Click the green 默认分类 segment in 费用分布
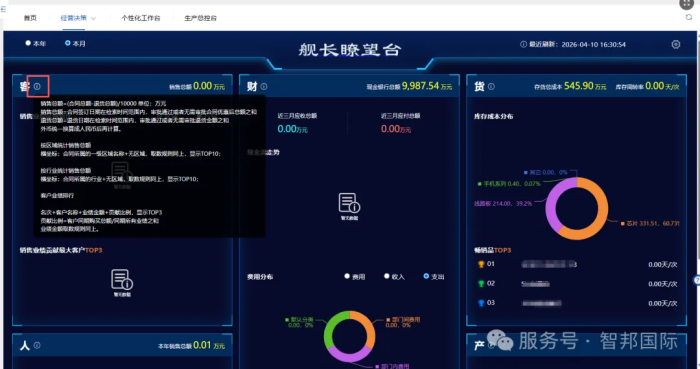This screenshot has width=700, height=369. pyautogui.click(x=329, y=331)
